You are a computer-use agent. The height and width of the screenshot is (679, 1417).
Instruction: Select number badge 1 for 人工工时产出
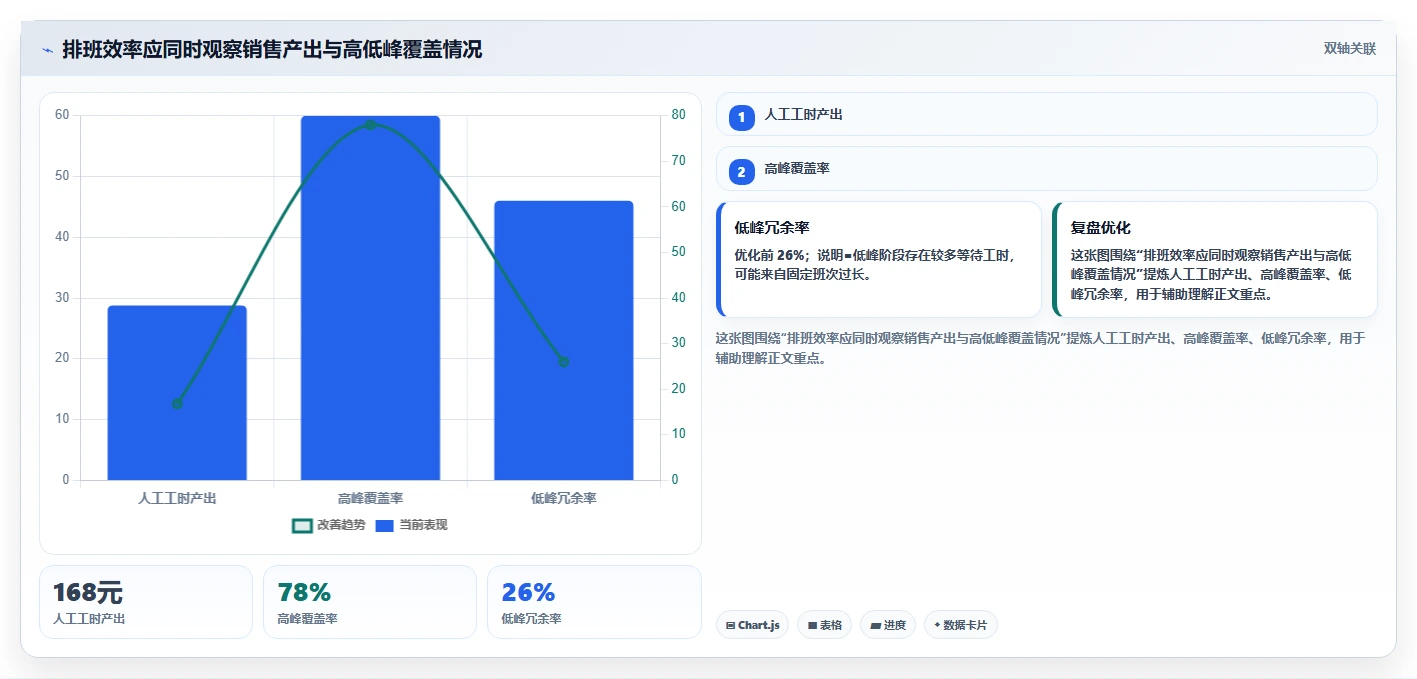741,117
